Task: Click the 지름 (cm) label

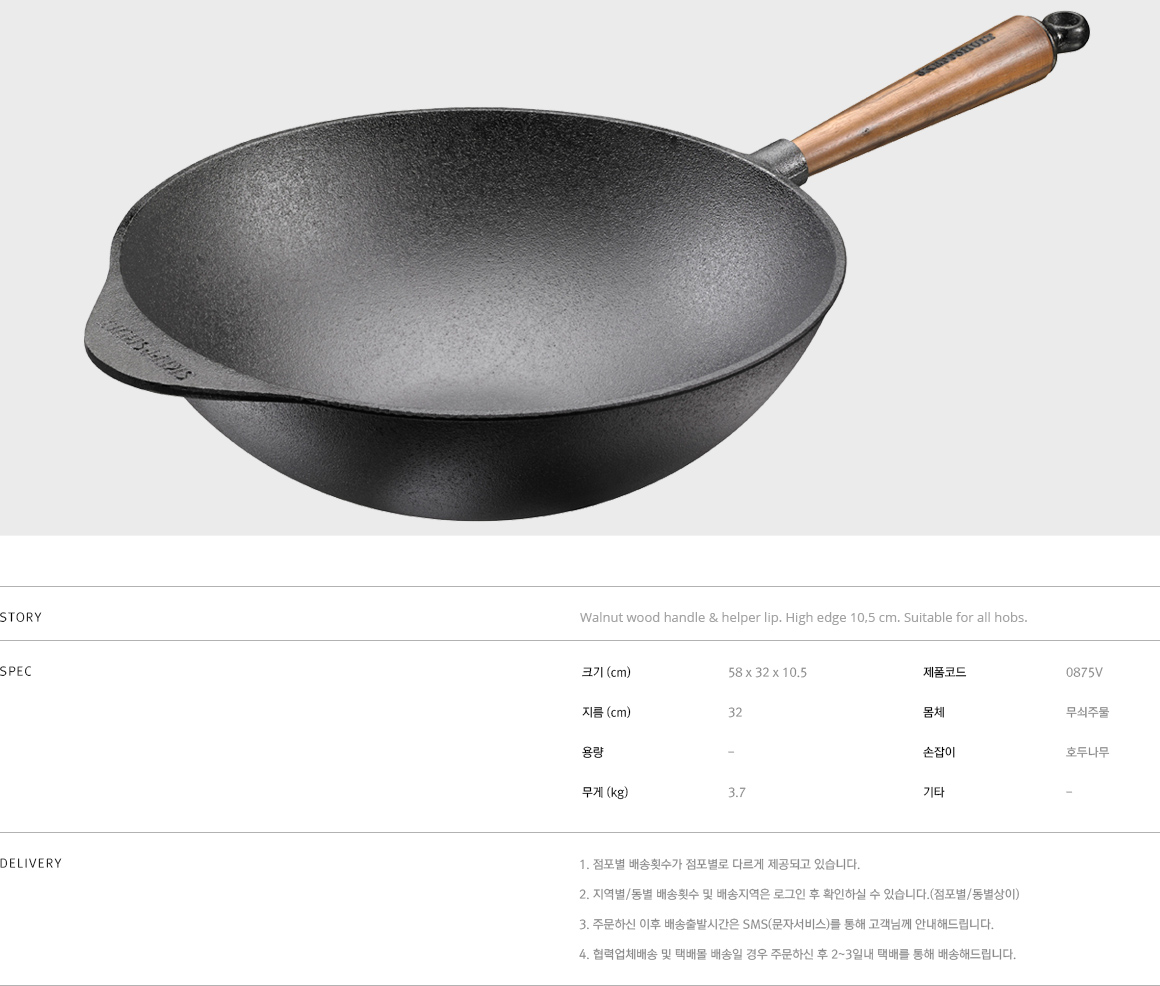Action: 606,712
